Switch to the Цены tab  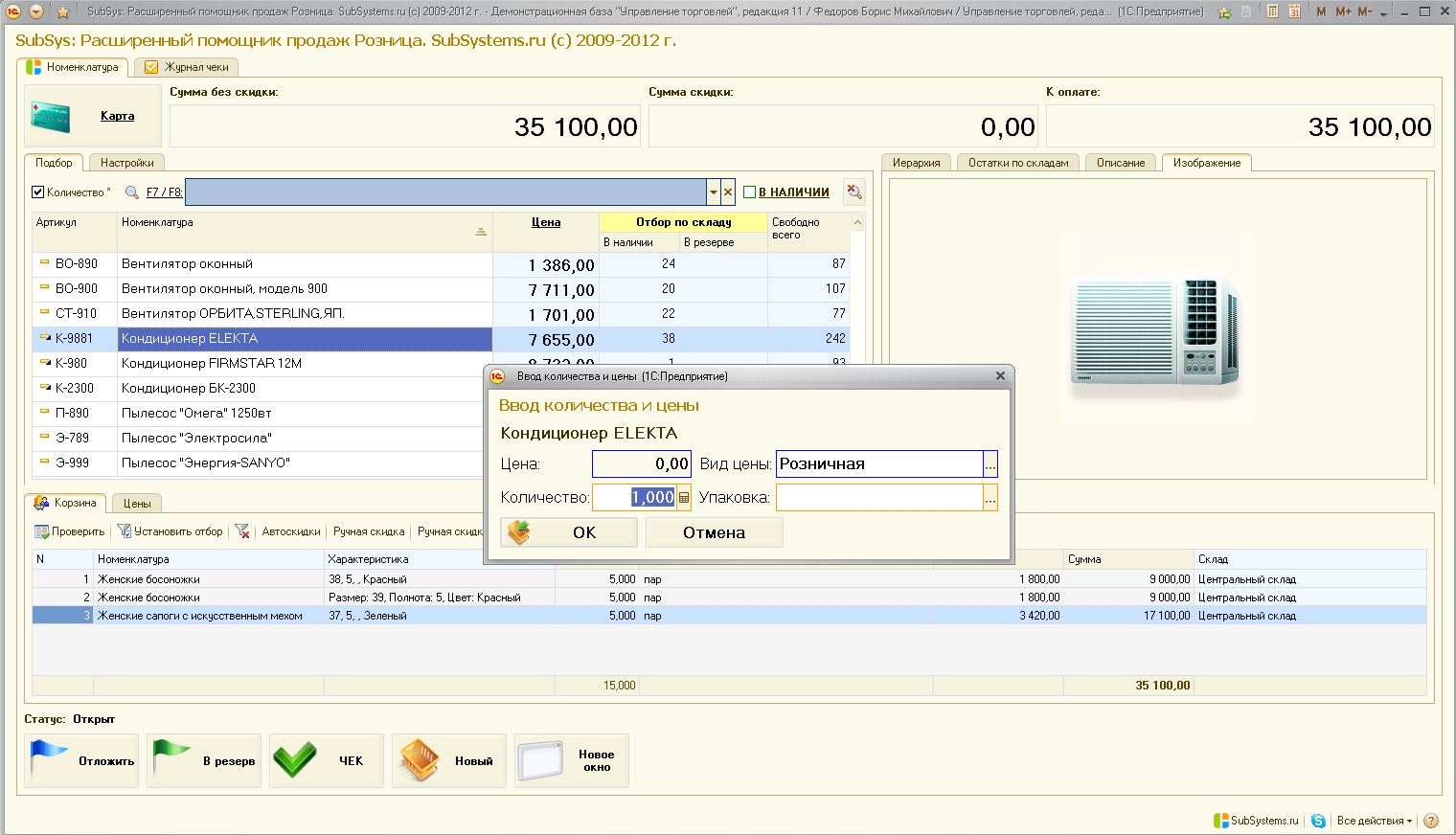click(x=137, y=503)
